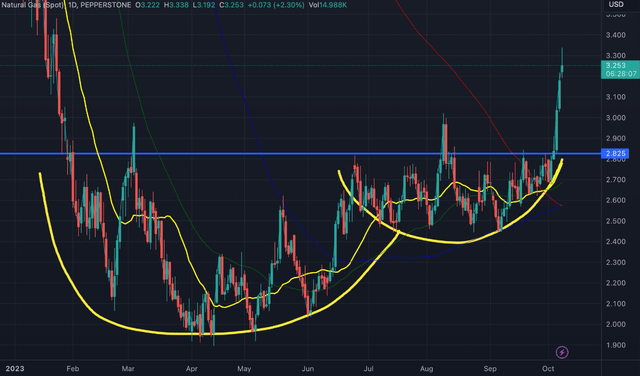Click the open value O3.222

(x=148, y=5)
